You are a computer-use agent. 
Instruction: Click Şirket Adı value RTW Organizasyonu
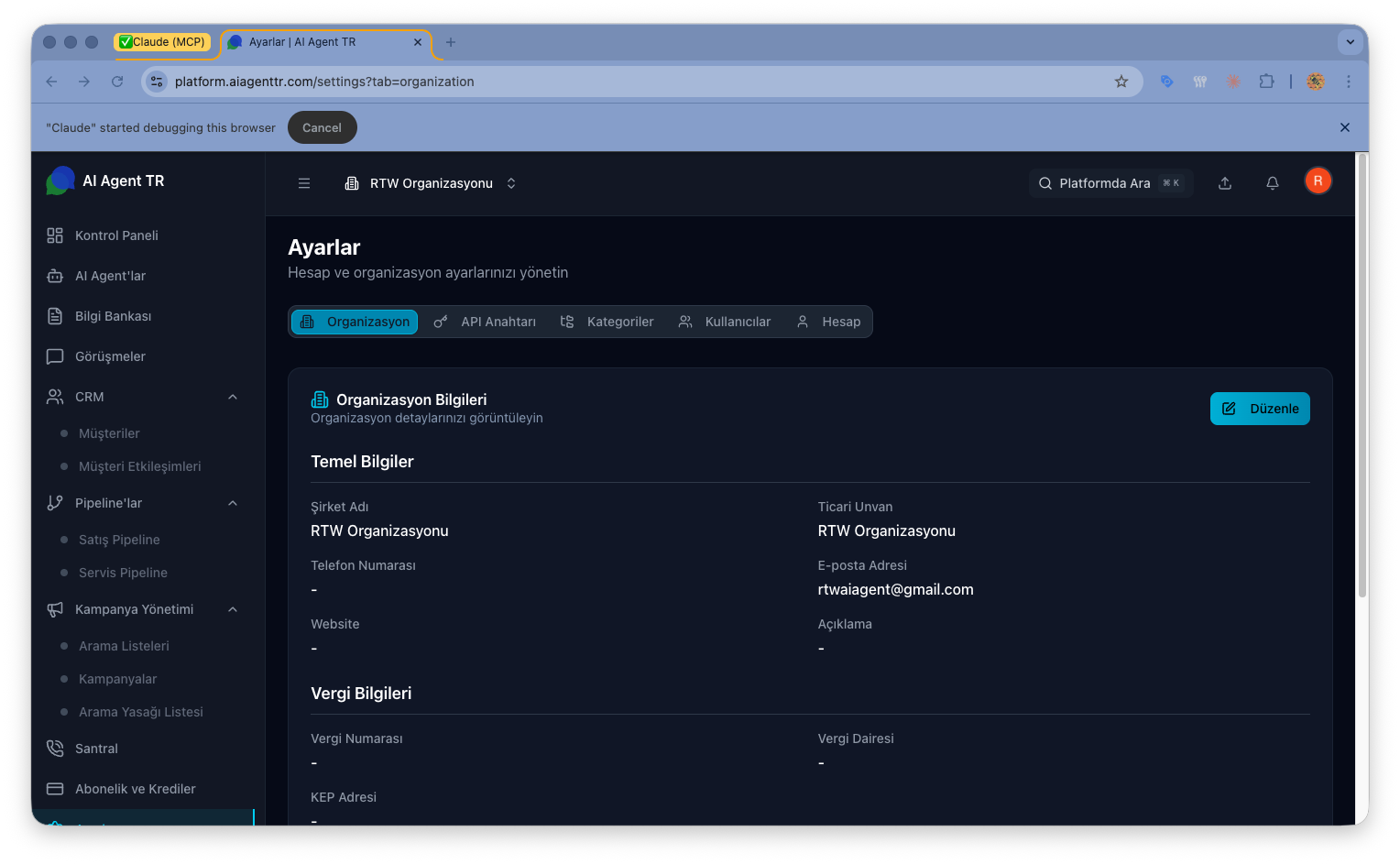[379, 530]
